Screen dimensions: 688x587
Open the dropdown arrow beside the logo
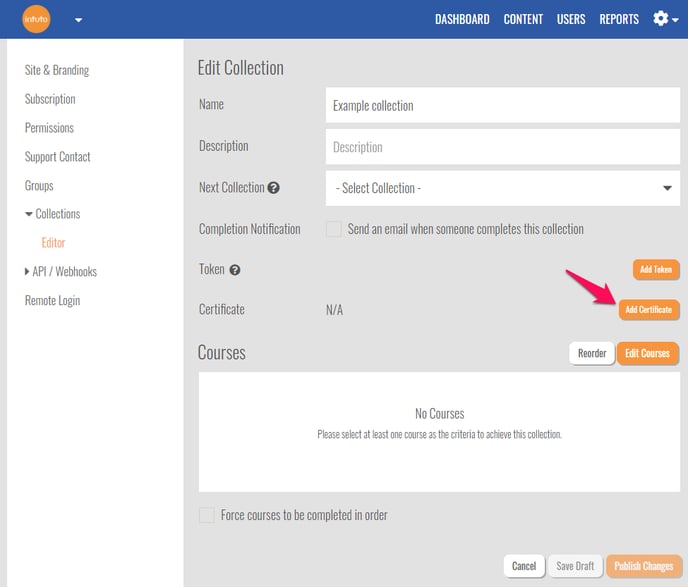(x=79, y=20)
